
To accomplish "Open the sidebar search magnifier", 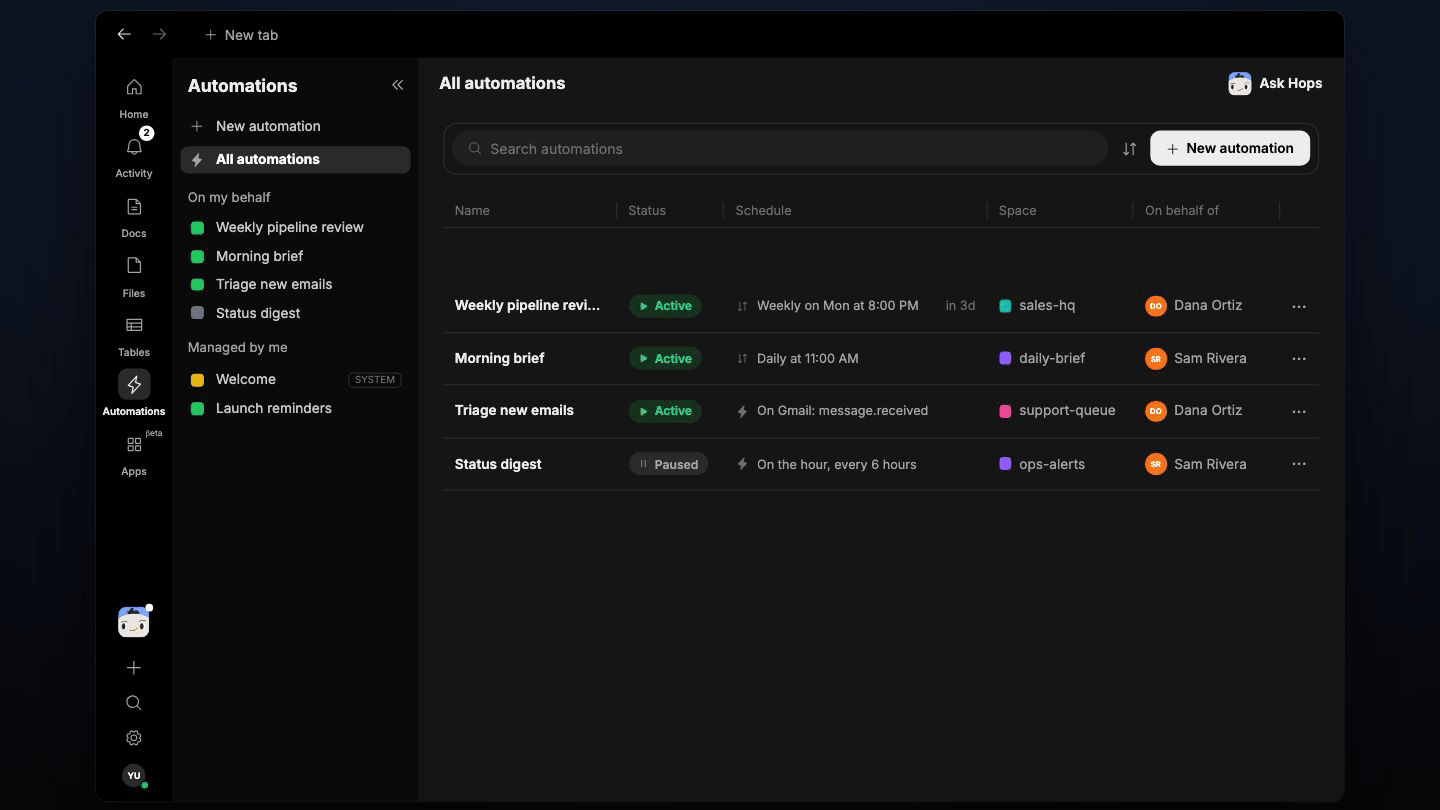I will [x=134, y=703].
